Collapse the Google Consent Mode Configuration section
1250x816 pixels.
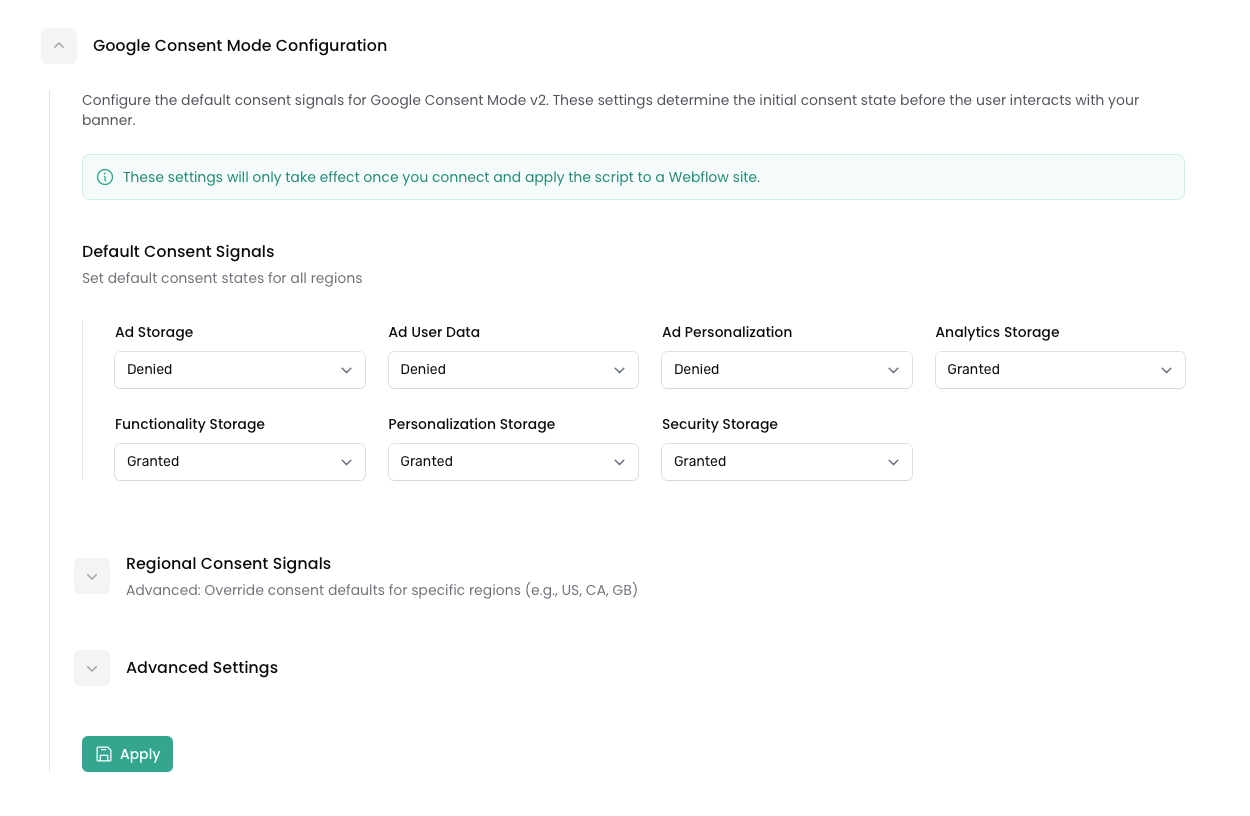[x=59, y=46]
